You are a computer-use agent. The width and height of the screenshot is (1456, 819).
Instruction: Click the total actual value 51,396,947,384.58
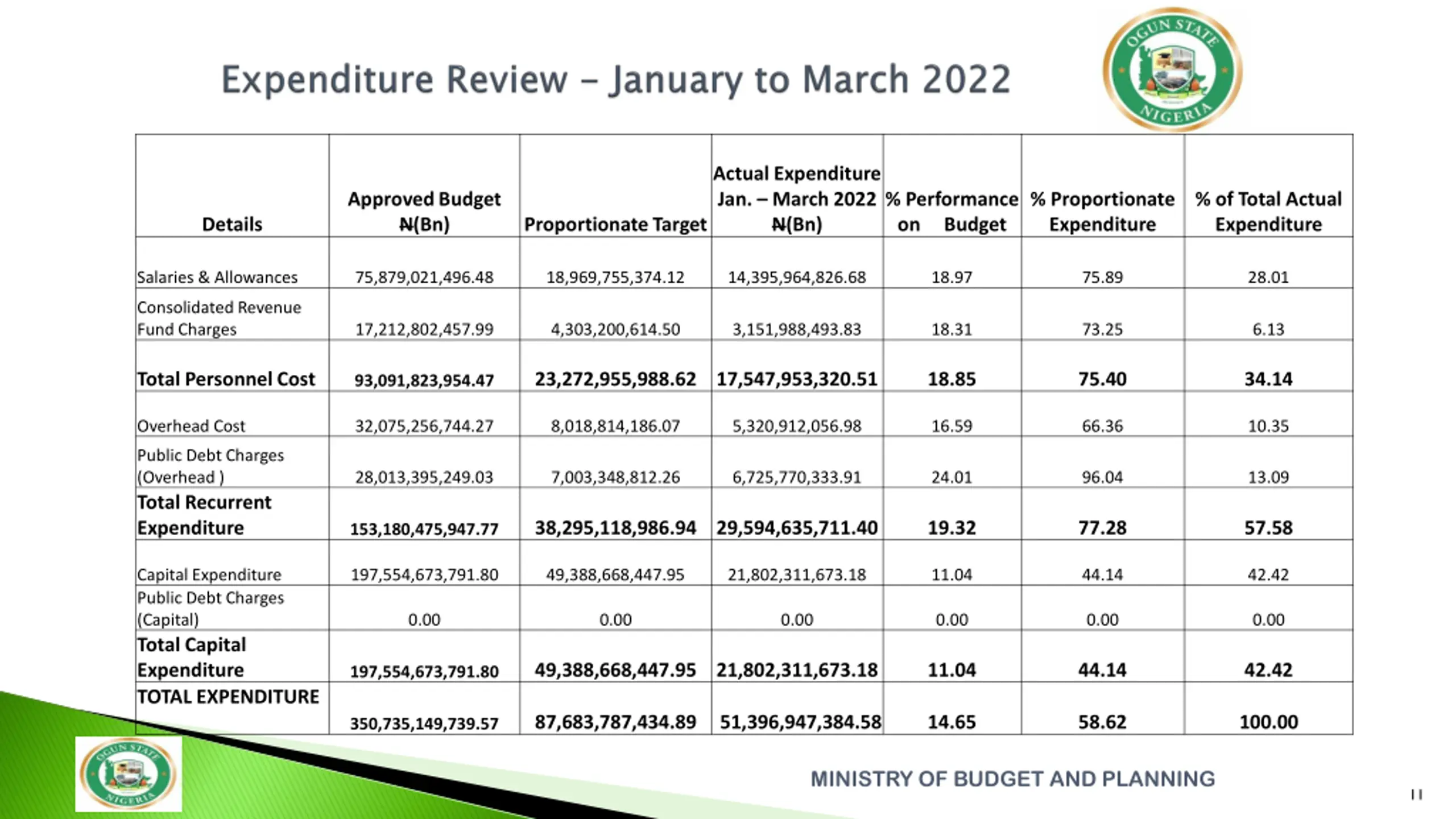pyautogui.click(x=800, y=722)
